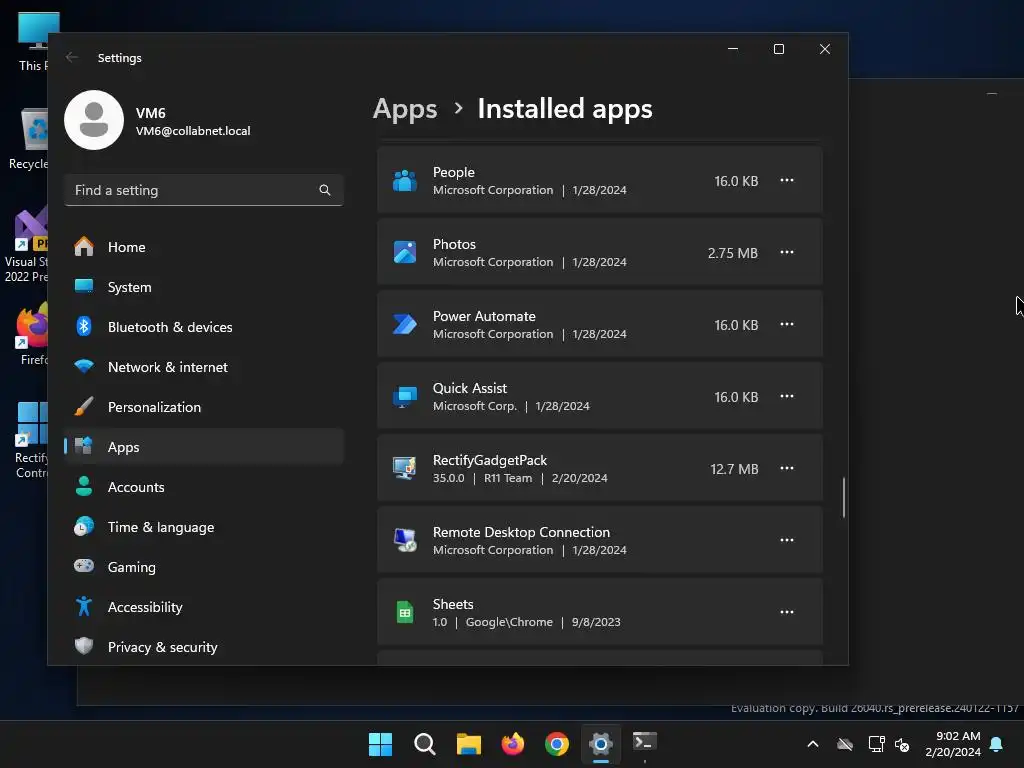Click the '12.7 MB' size value

tap(734, 469)
